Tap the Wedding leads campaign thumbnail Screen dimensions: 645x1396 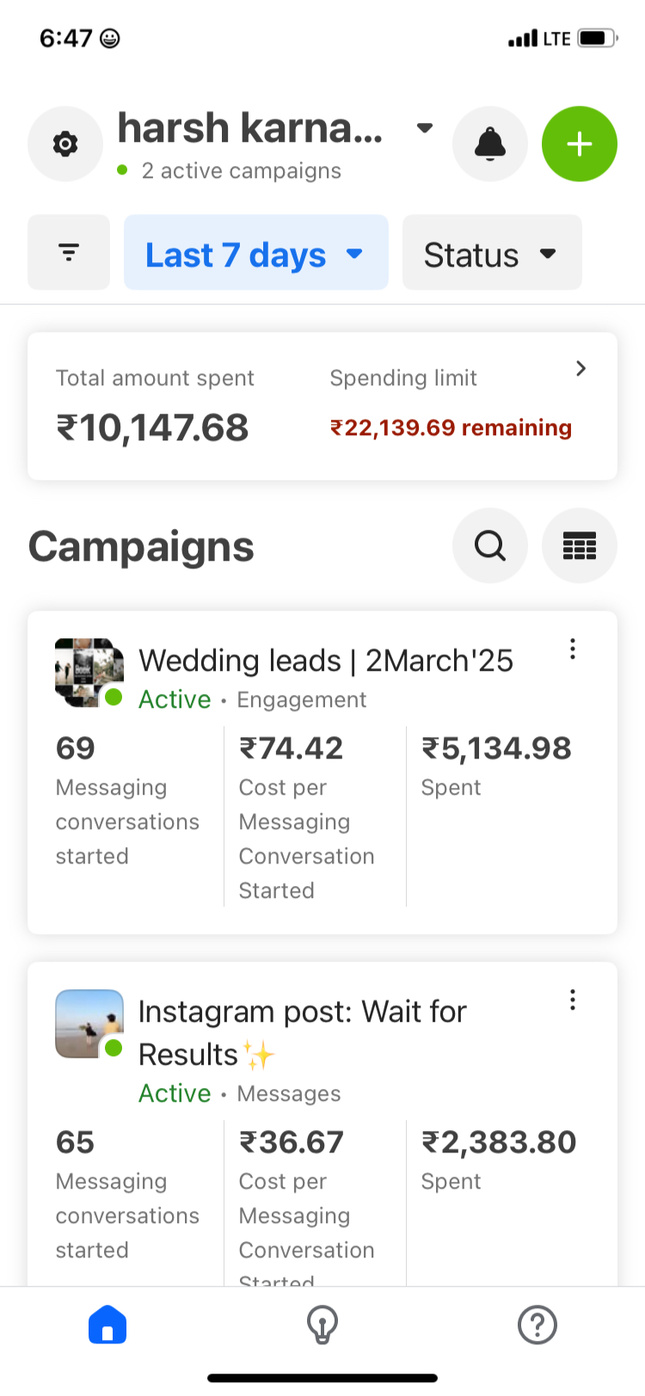(89, 672)
